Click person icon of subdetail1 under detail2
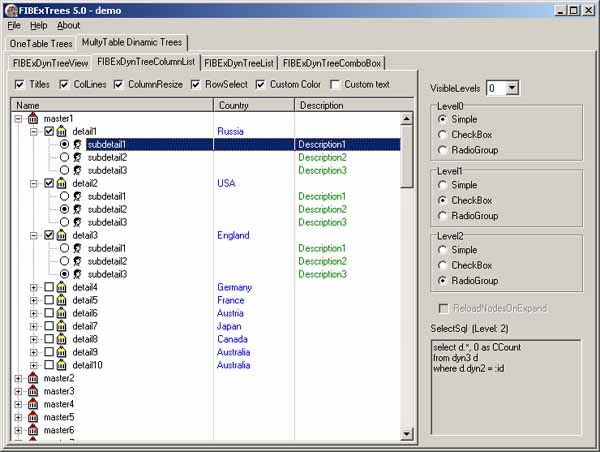Viewport: 600px width, 452px height. [x=78, y=197]
